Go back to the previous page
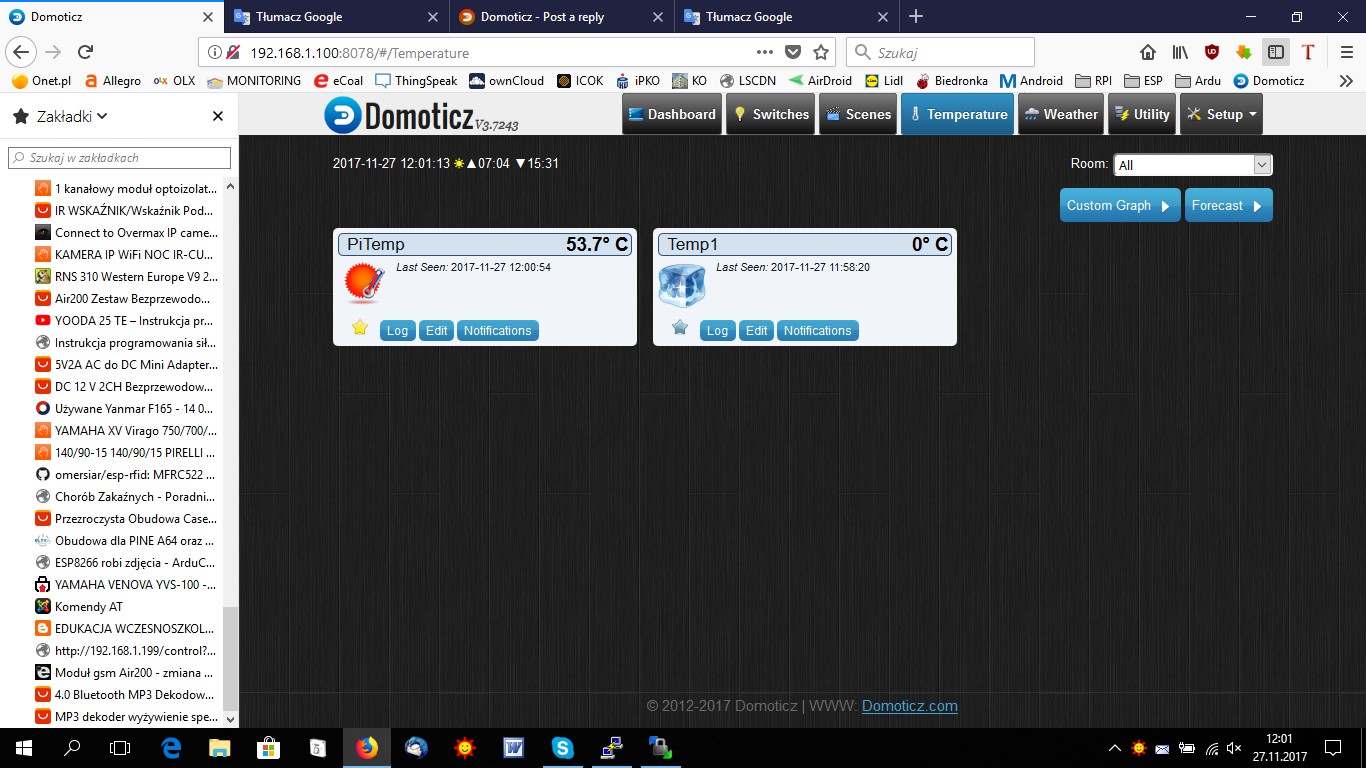Screen dimensions: 1366x768 [22, 52]
